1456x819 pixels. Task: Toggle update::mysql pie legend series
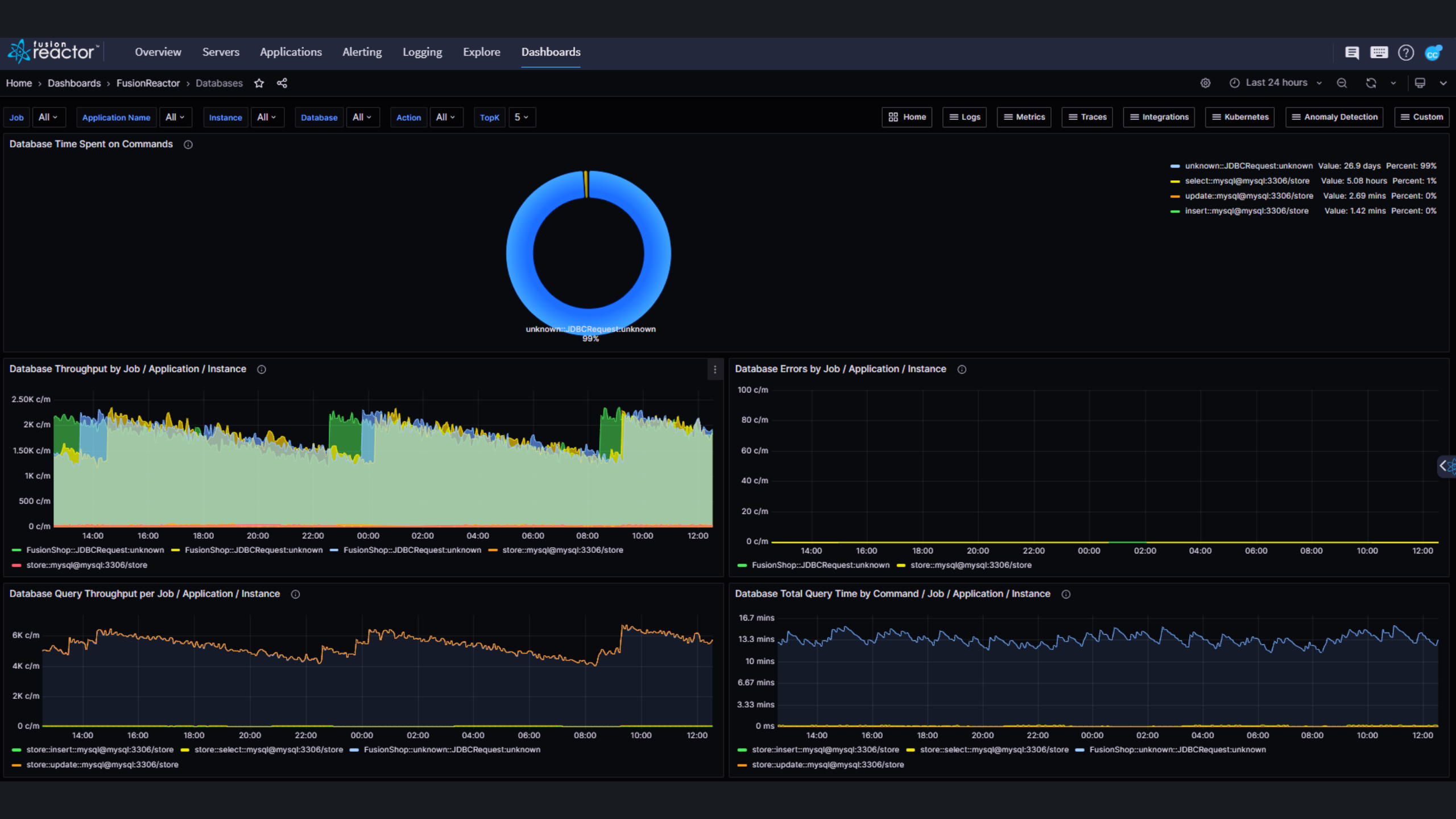point(1249,196)
